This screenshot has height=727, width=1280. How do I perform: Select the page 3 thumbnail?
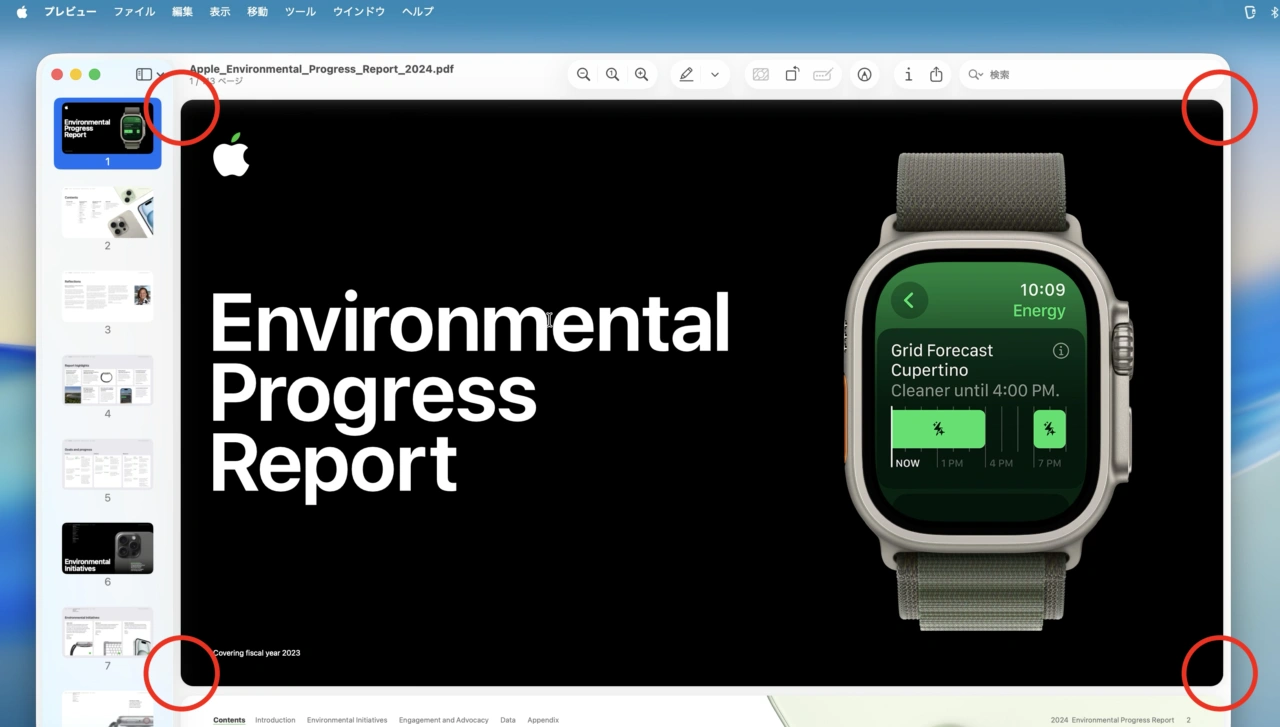[x=107, y=296]
